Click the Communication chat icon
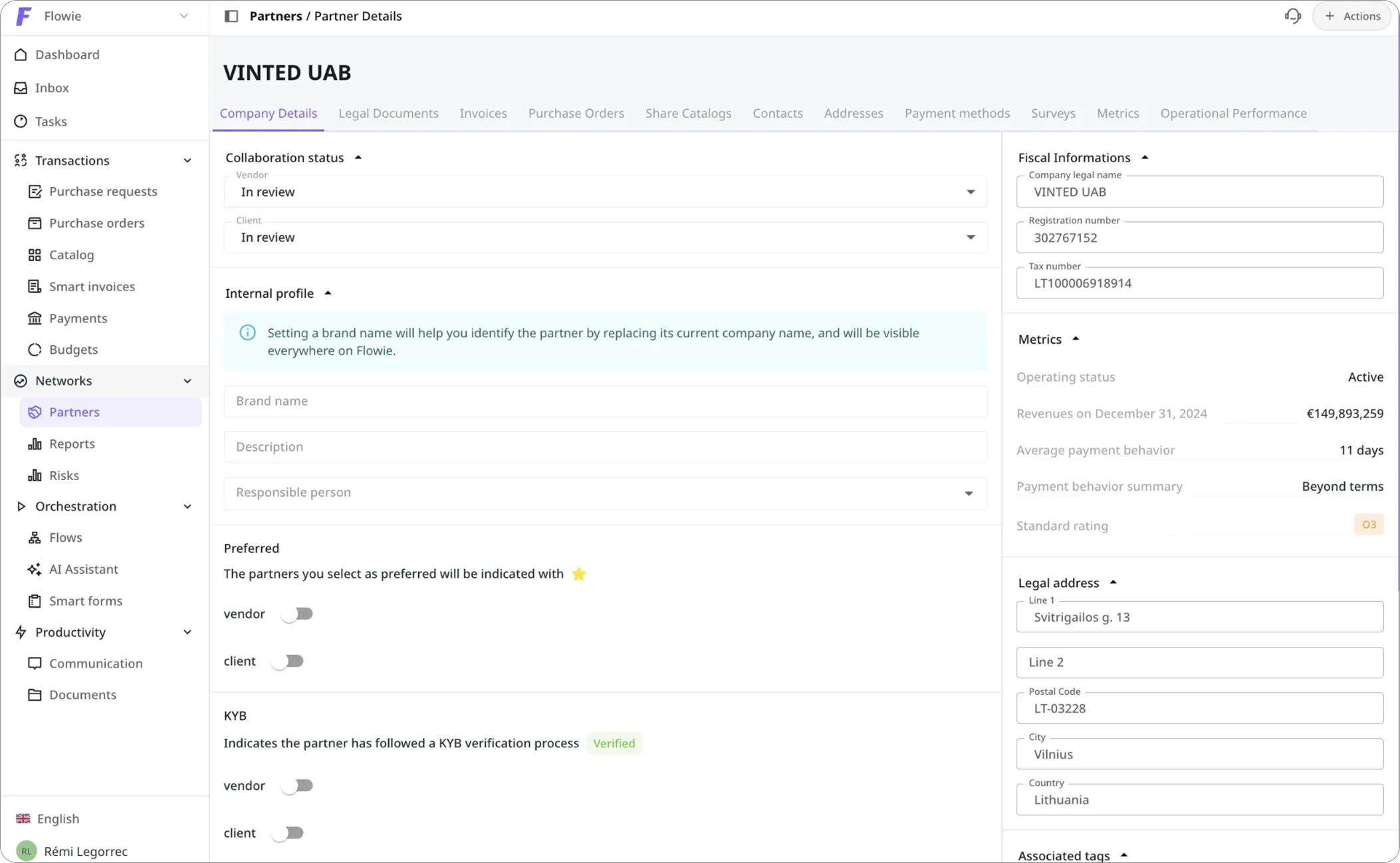 click(35, 664)
